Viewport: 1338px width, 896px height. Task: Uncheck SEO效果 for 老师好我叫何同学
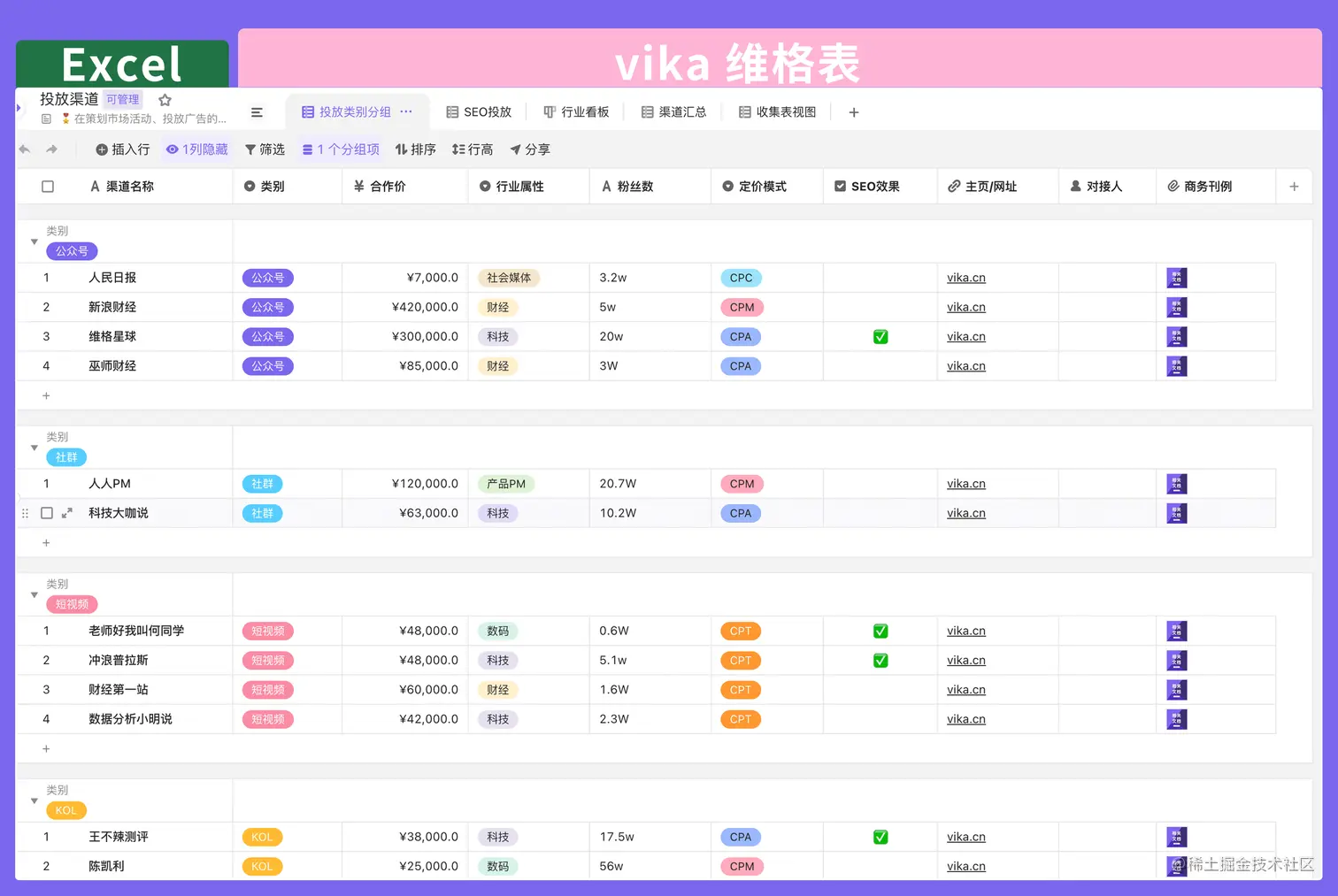coord(880,632)
